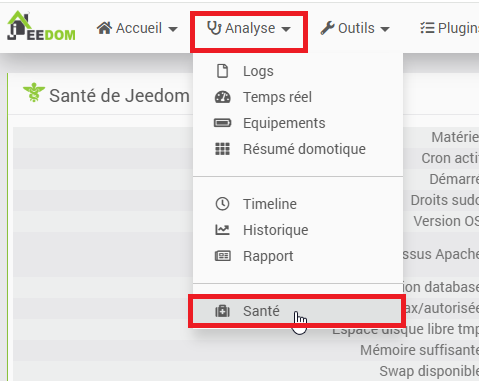Open the Plugins menu
This screenshot has height=381, width=479.
point(449,28)
